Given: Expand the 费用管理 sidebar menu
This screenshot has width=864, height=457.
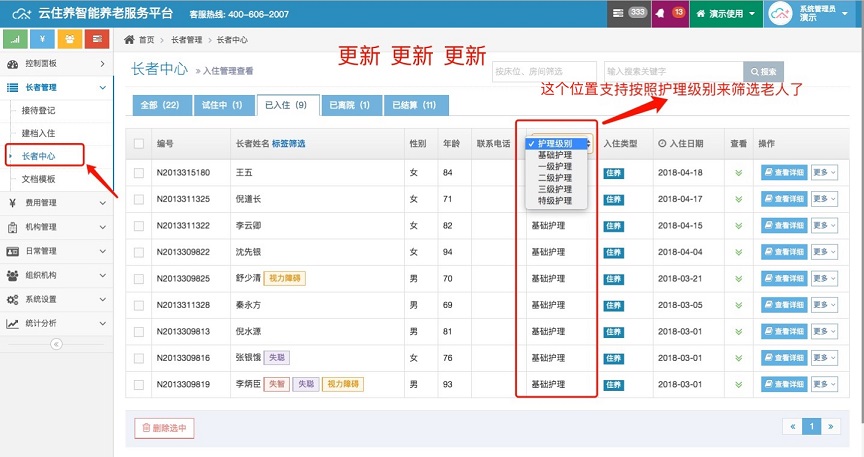Looking at the screenshot, I should pyautogui.click(x=56, y=203).
